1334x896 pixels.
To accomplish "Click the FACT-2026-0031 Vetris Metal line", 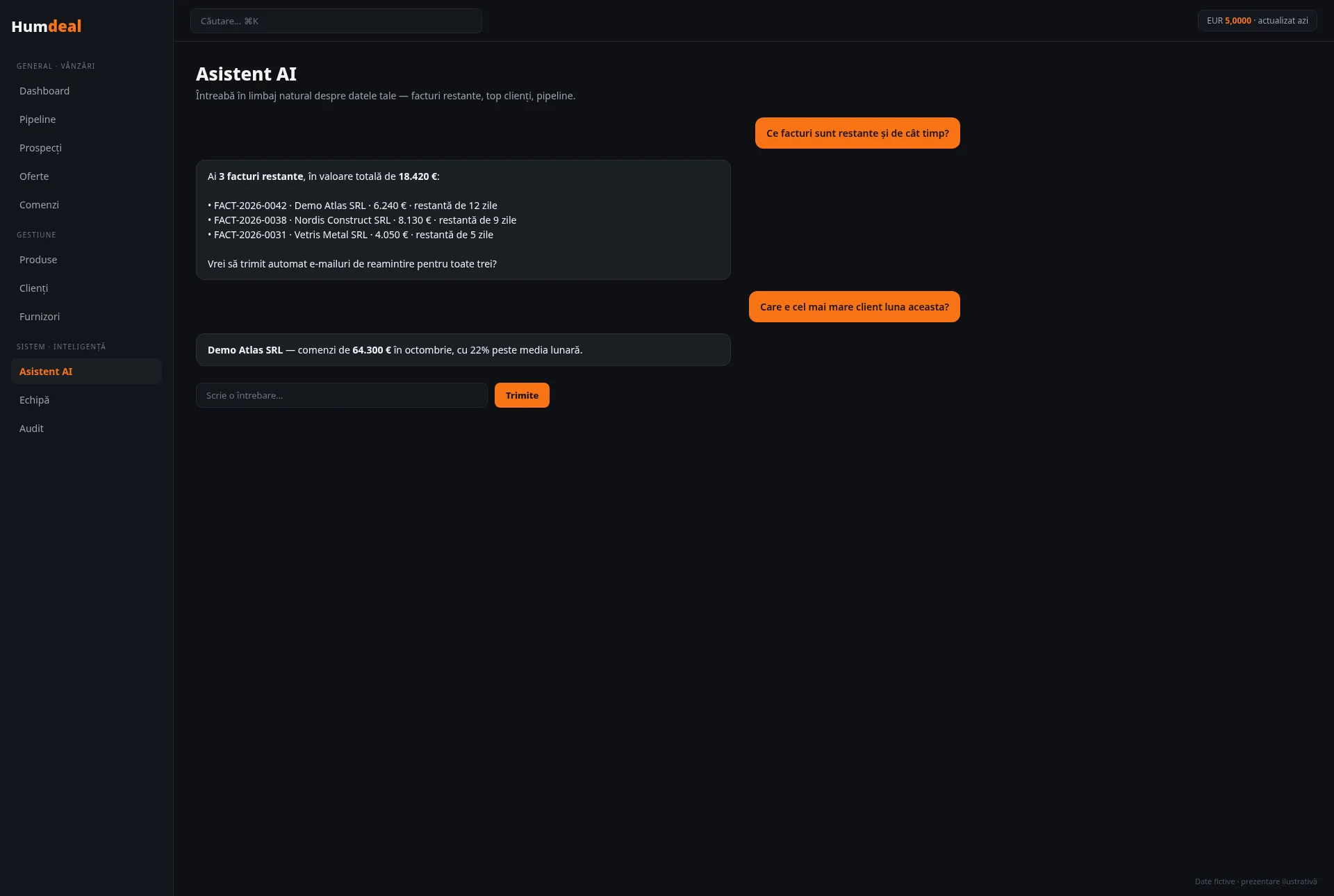I will tap(350, 235).
